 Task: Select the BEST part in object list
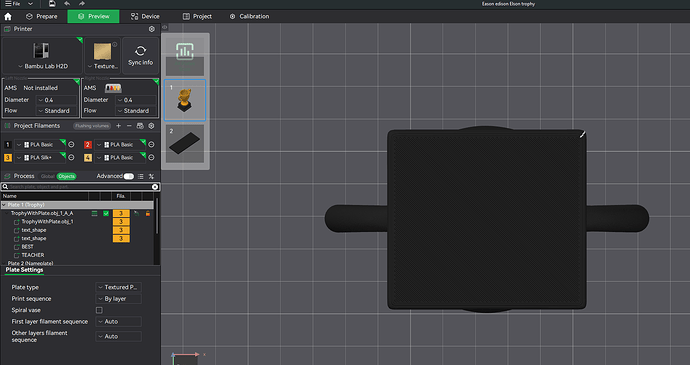(27, 247)
